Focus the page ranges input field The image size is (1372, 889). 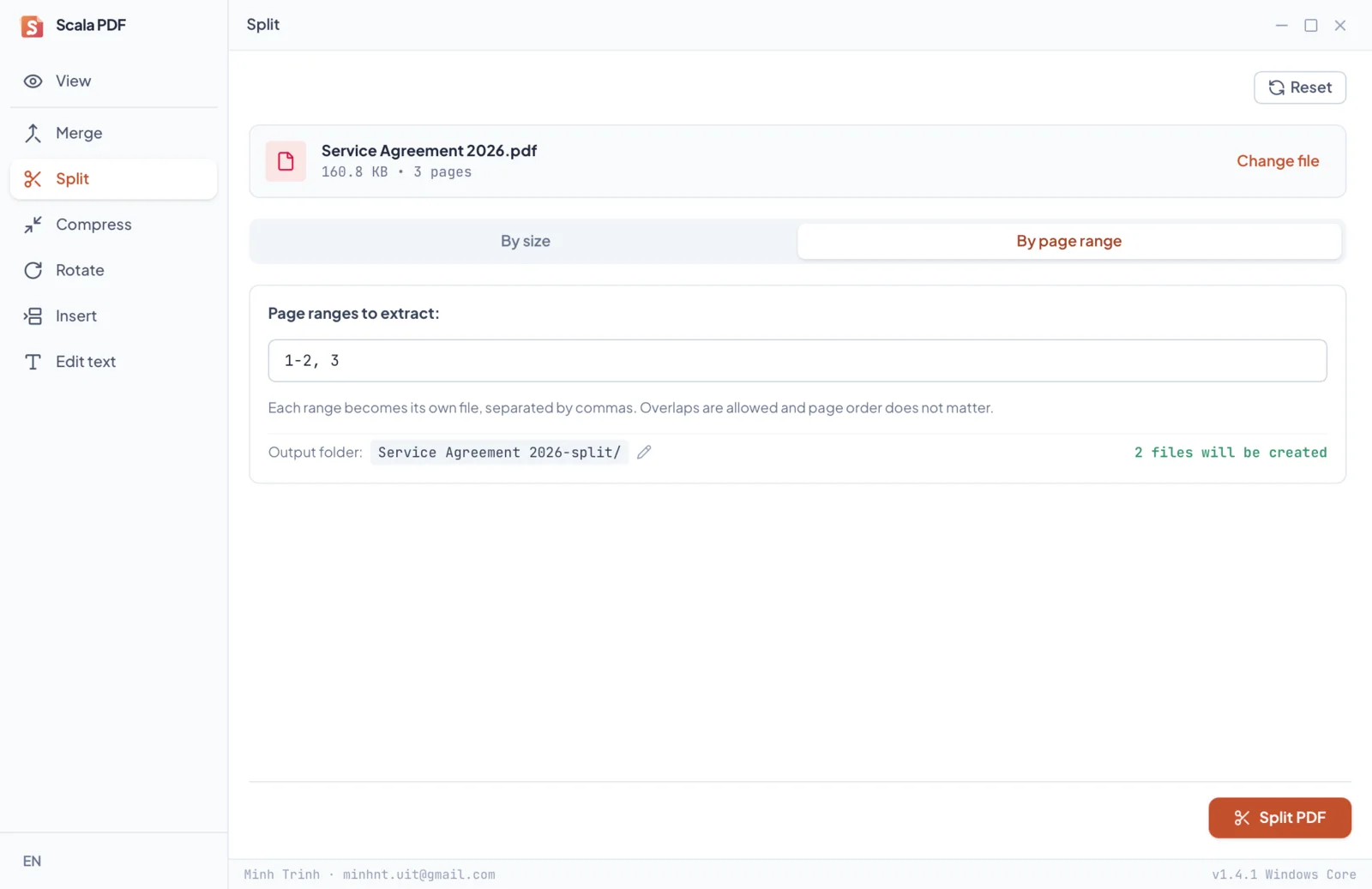[797, 361]
